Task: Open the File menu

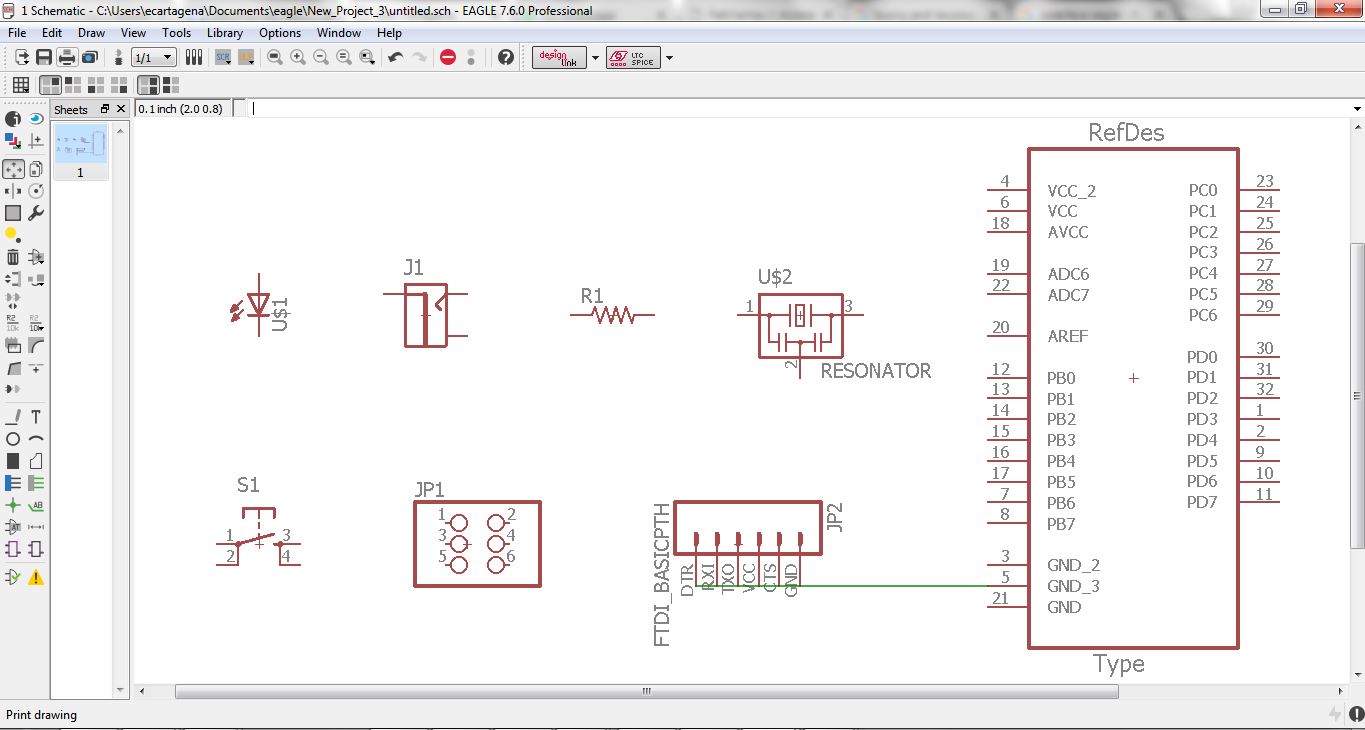Action: click(x=17, y=33)
